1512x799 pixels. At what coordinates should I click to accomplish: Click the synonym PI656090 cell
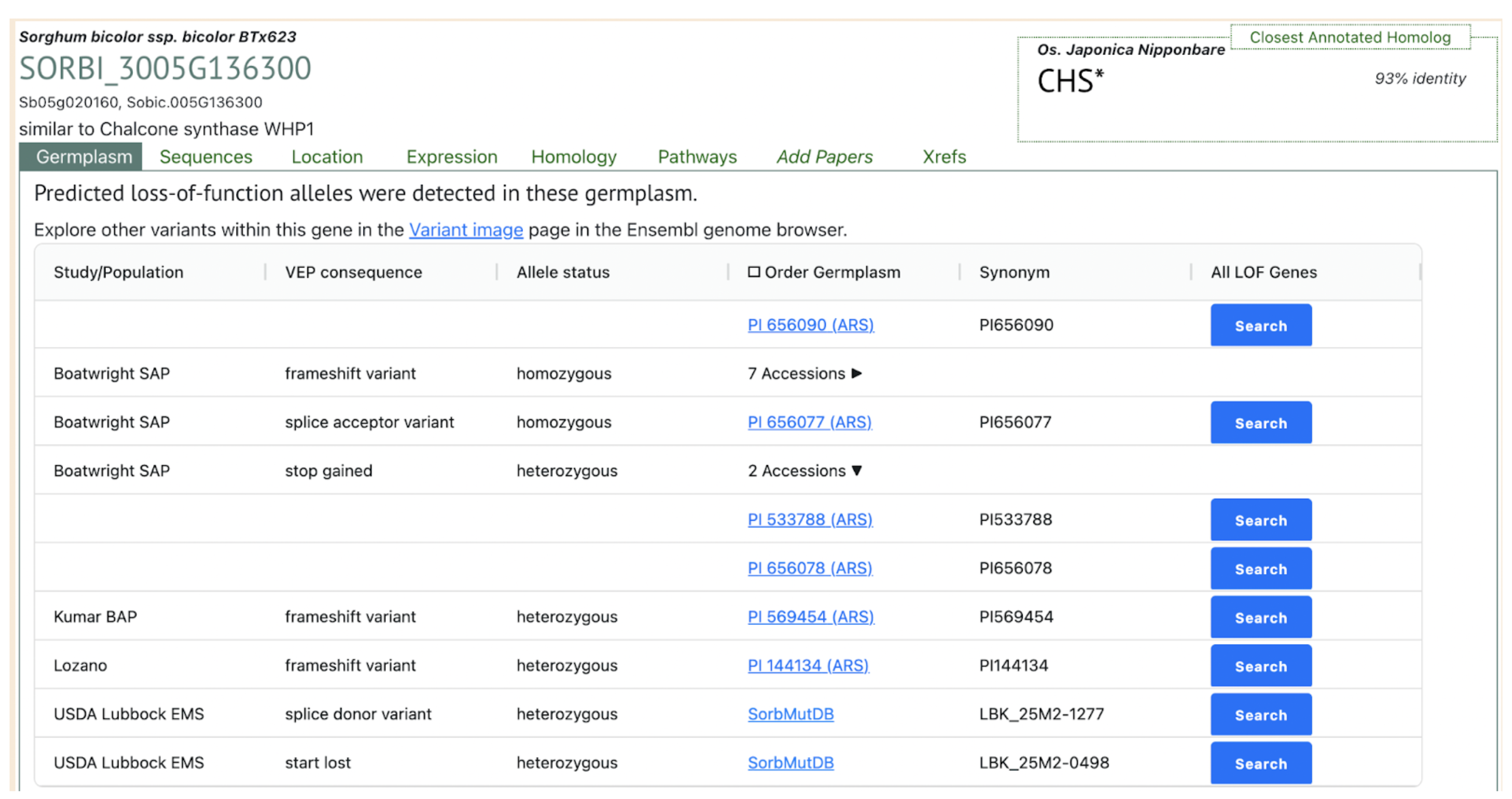click(1016, 325)
